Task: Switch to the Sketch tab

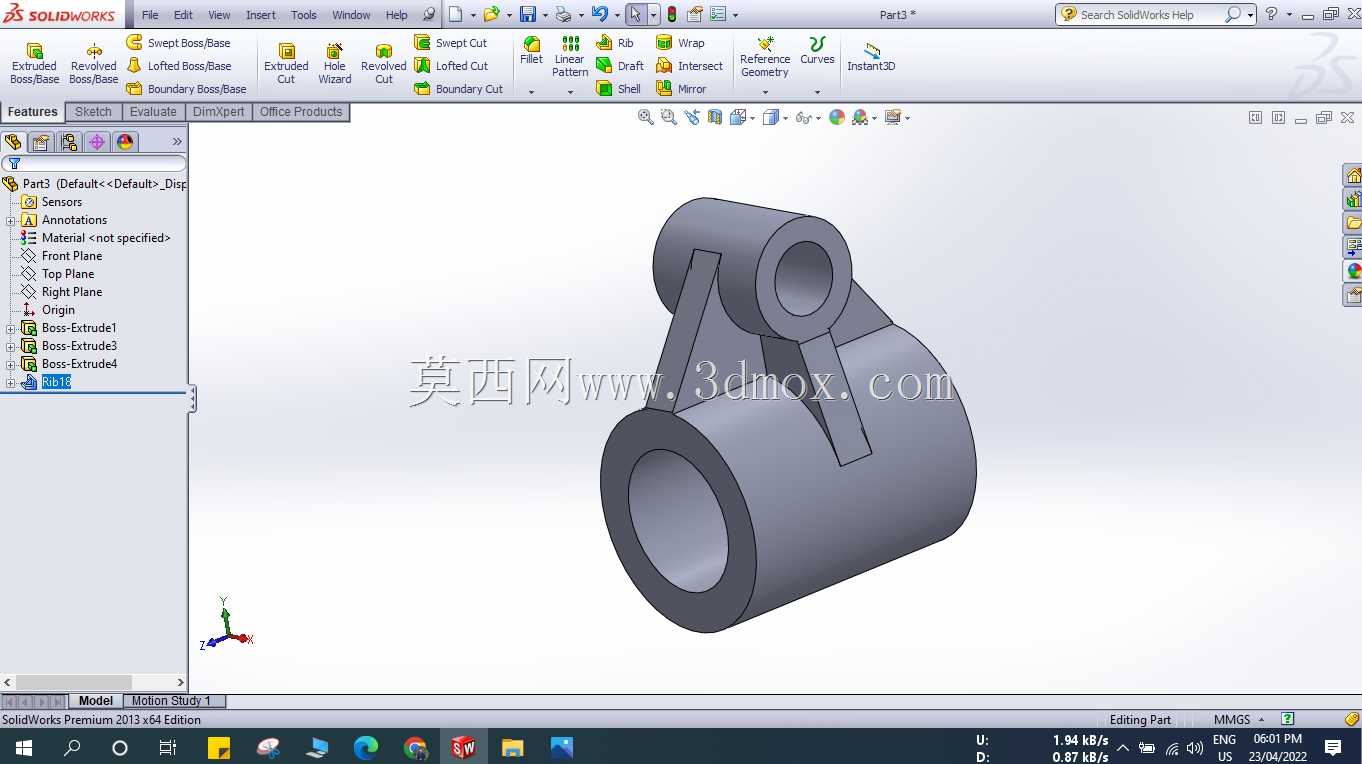Action: [x=93, y=112]
